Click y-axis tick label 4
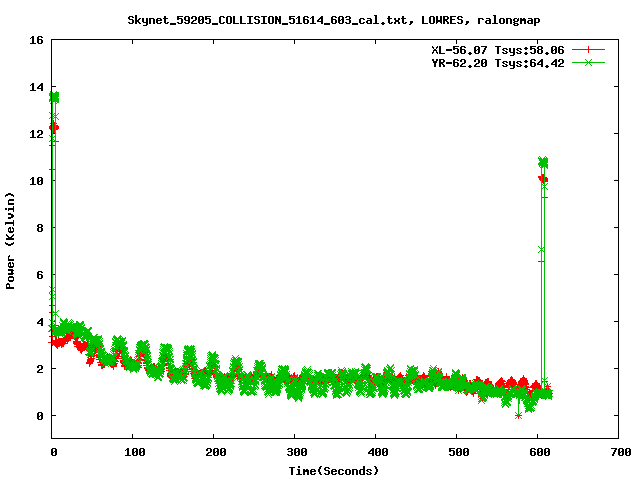 [40, 322]
